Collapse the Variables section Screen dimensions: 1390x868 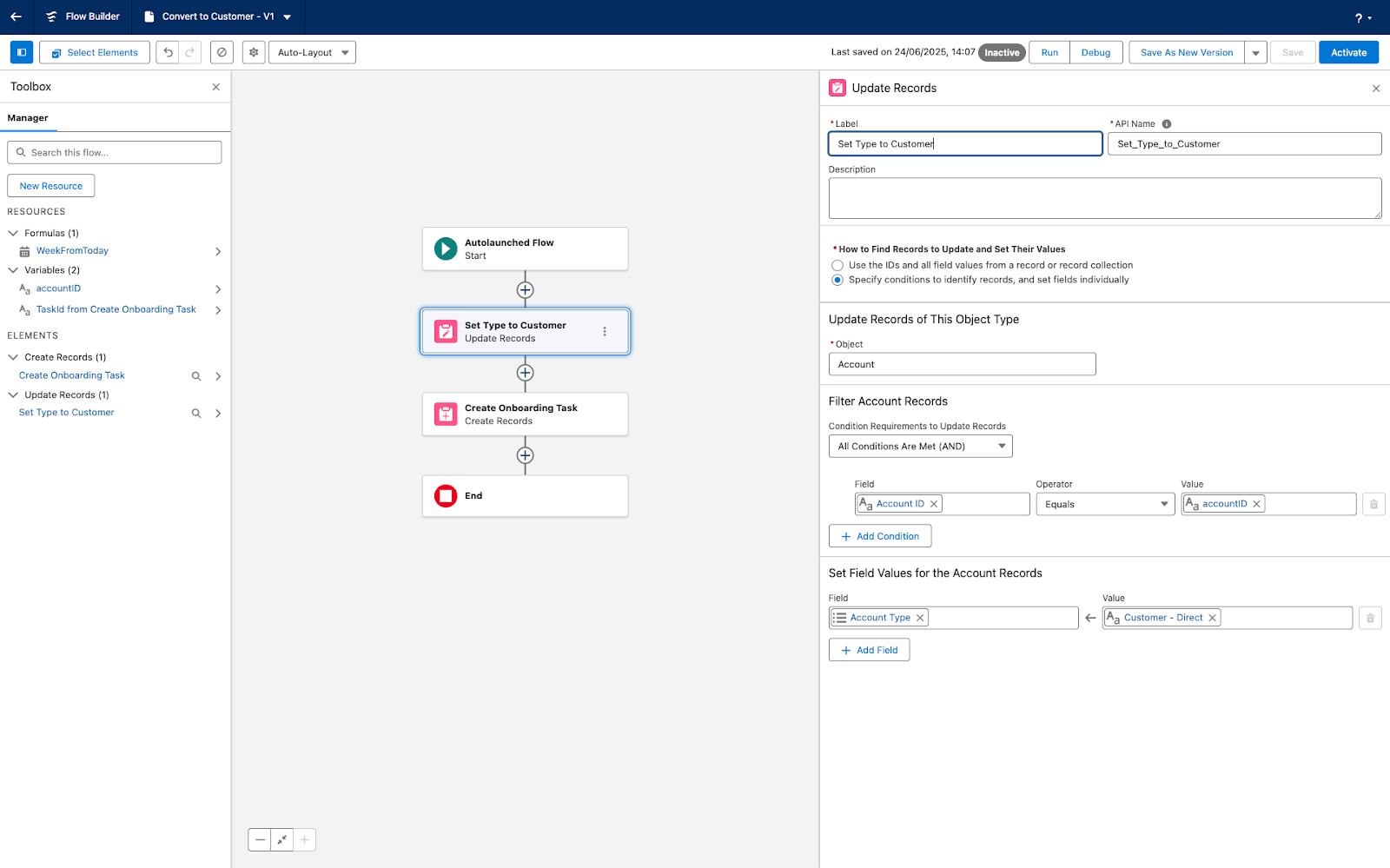[13, 270]
